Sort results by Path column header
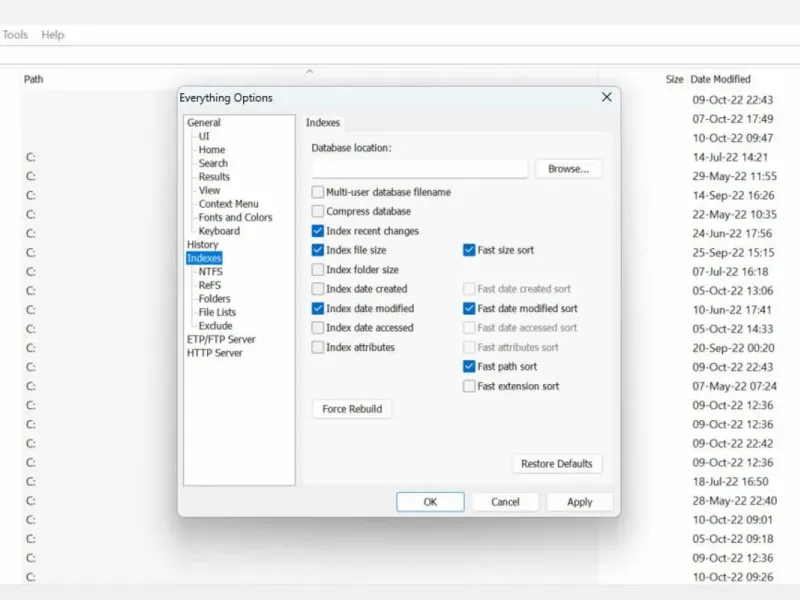 [x=33, y=79]
